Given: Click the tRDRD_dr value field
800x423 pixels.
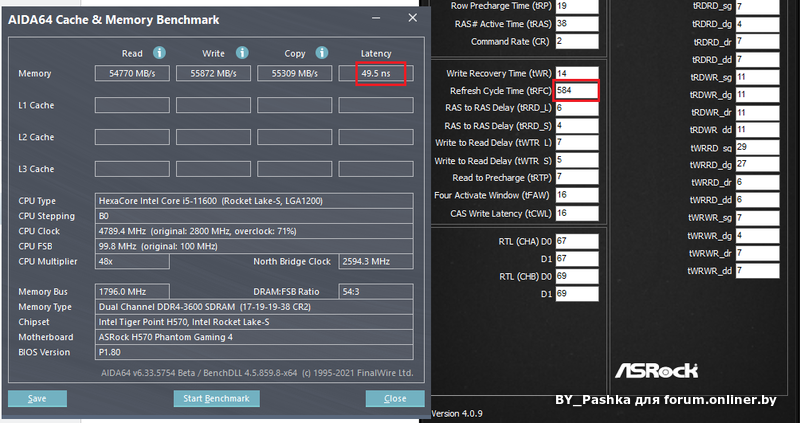Looking at the screenshot, I should tap(757, 42).
